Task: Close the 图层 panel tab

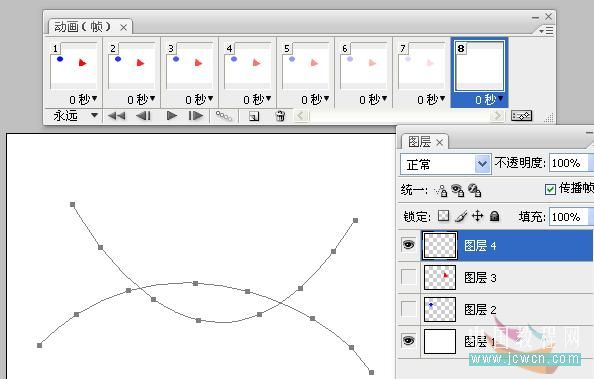Action: pos(439,143)
